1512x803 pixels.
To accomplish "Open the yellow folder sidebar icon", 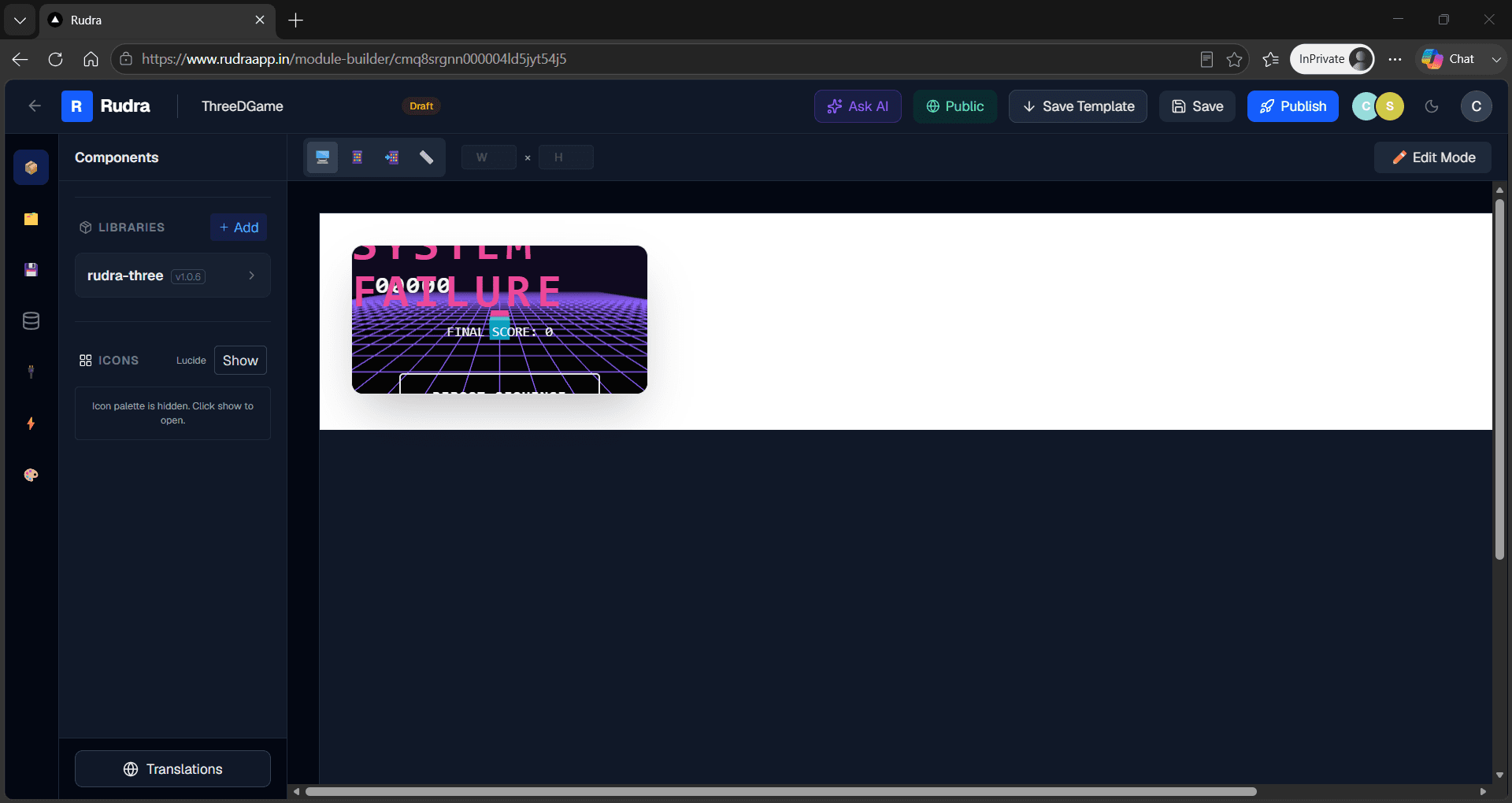I will point(31,219).
